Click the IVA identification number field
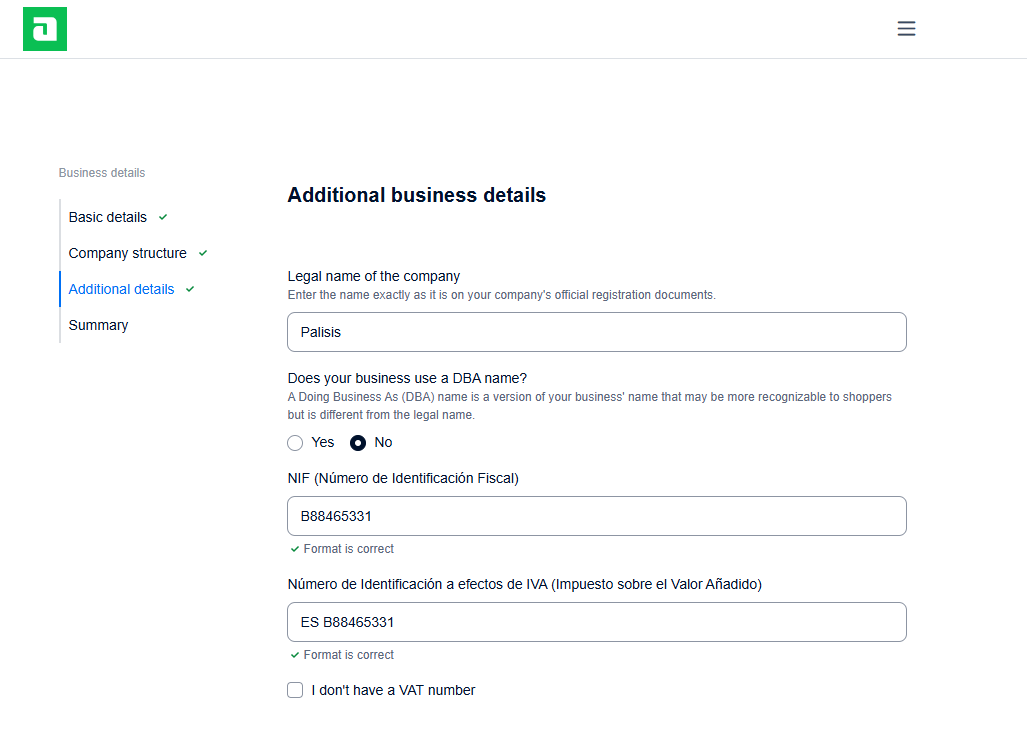The height and width of the screenshot is (729, 1027). coord(597,622)
